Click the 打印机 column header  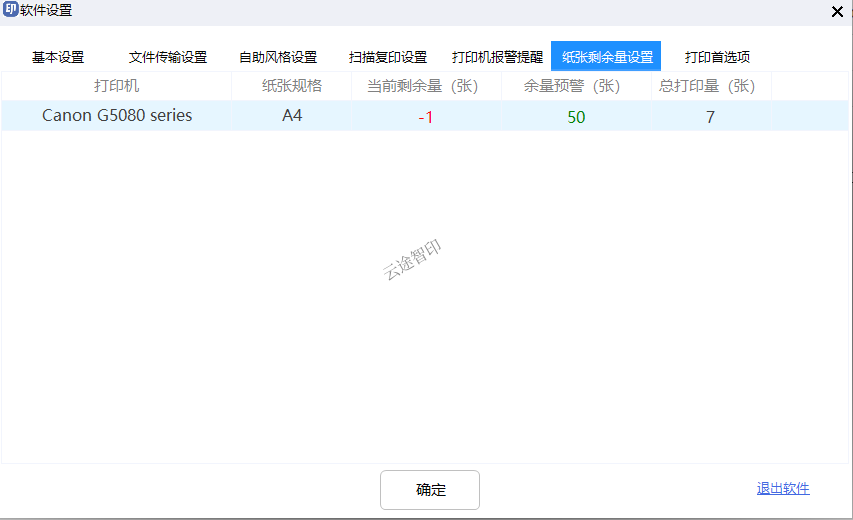(x=116, y=86)
